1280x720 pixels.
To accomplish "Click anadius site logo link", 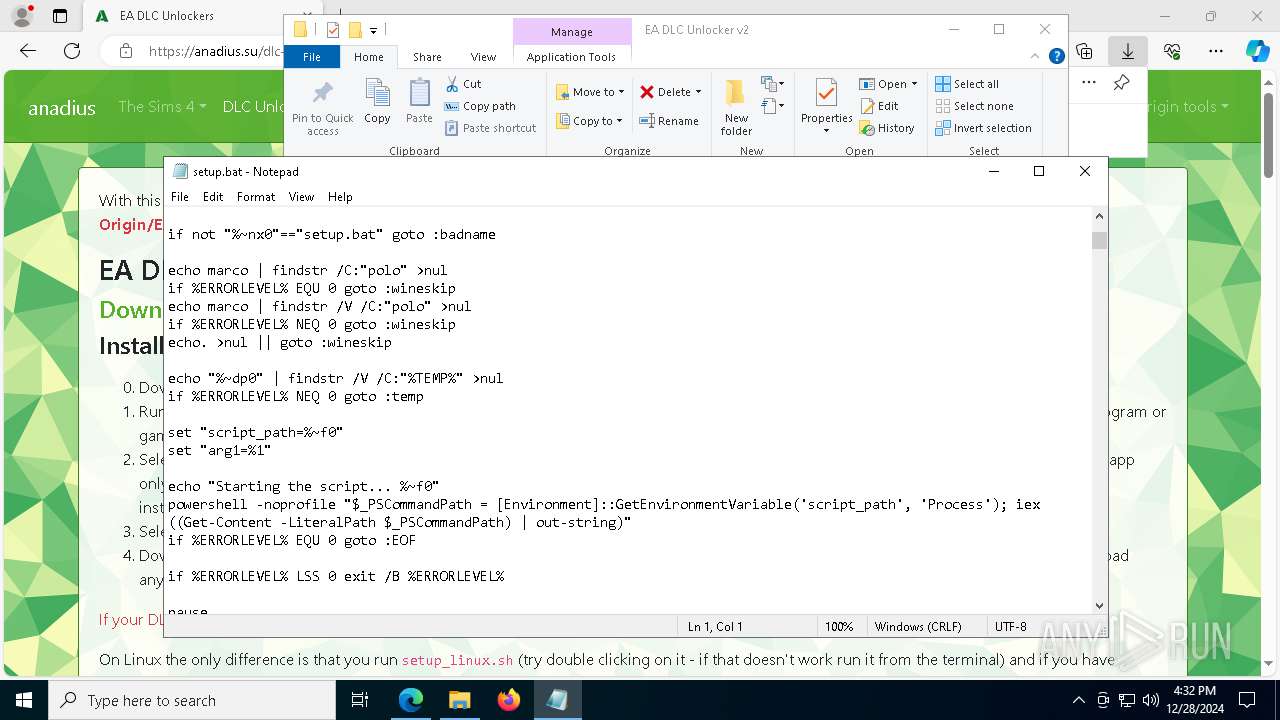I will [x=62, y=108].
